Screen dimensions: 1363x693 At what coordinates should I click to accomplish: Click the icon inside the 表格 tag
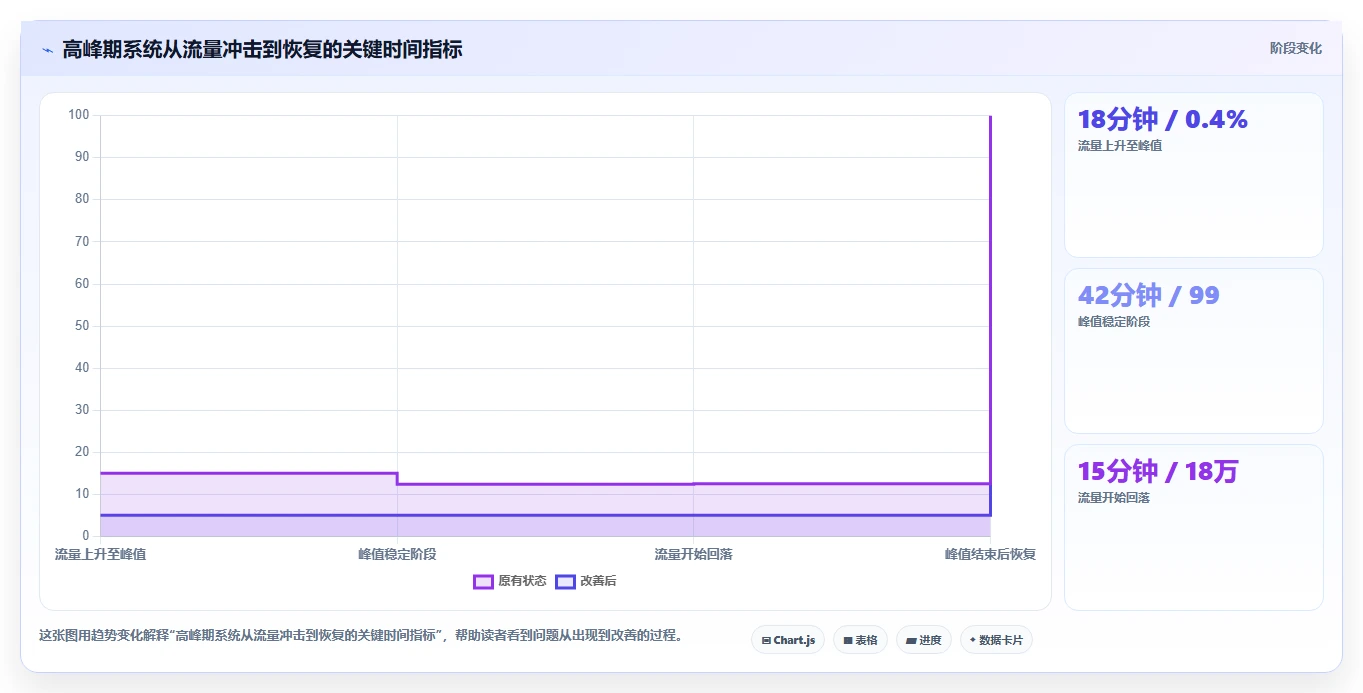(848, 640)
